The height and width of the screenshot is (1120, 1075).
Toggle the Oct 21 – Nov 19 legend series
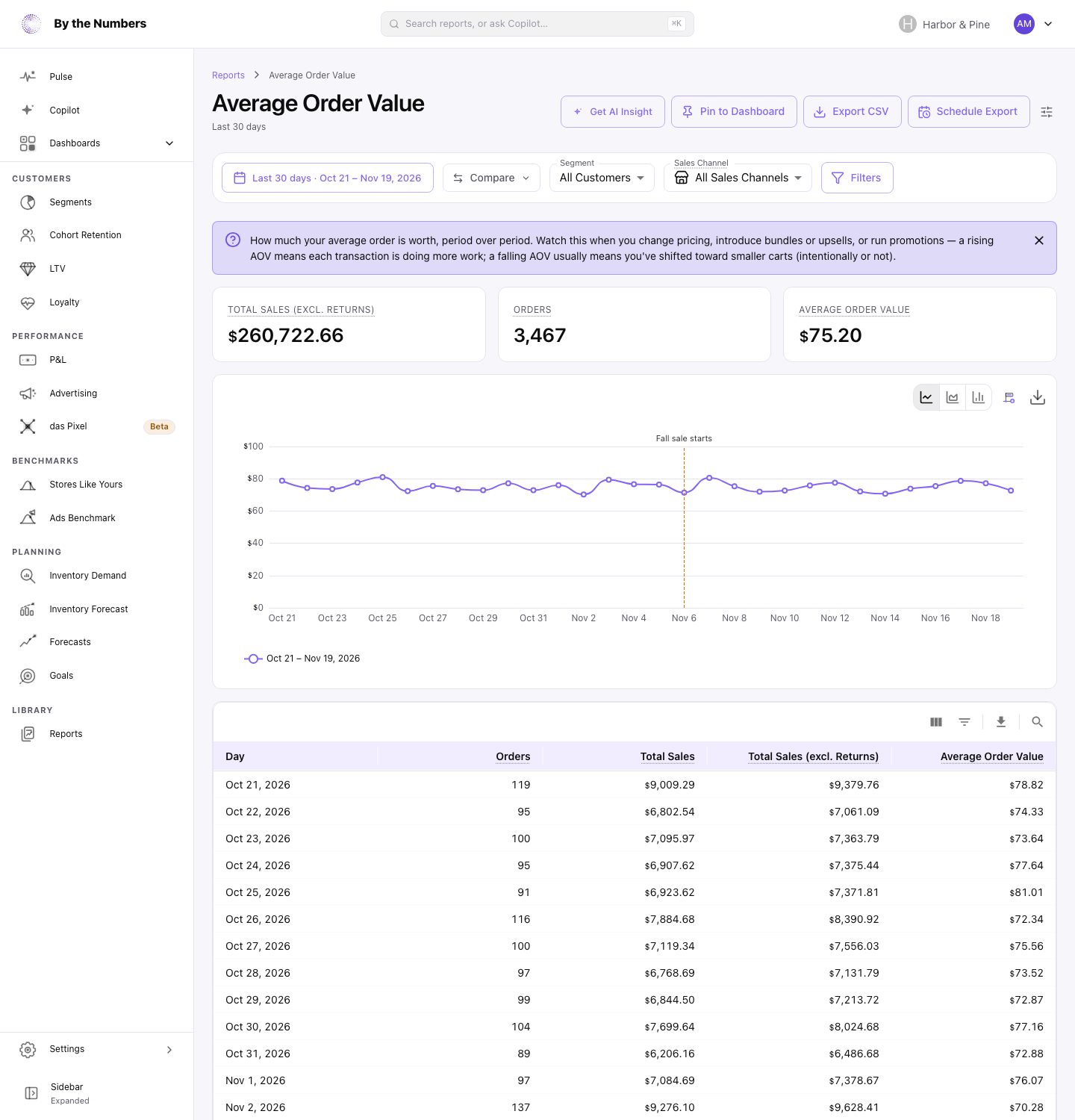[x=302, y=659]
